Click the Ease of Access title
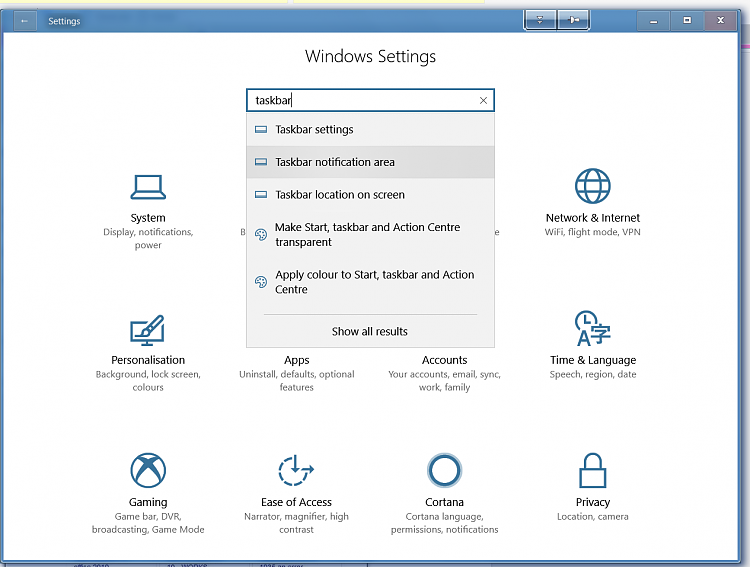Screen dimensions: 750x567 pyautogui.click(x=296, y=502)
